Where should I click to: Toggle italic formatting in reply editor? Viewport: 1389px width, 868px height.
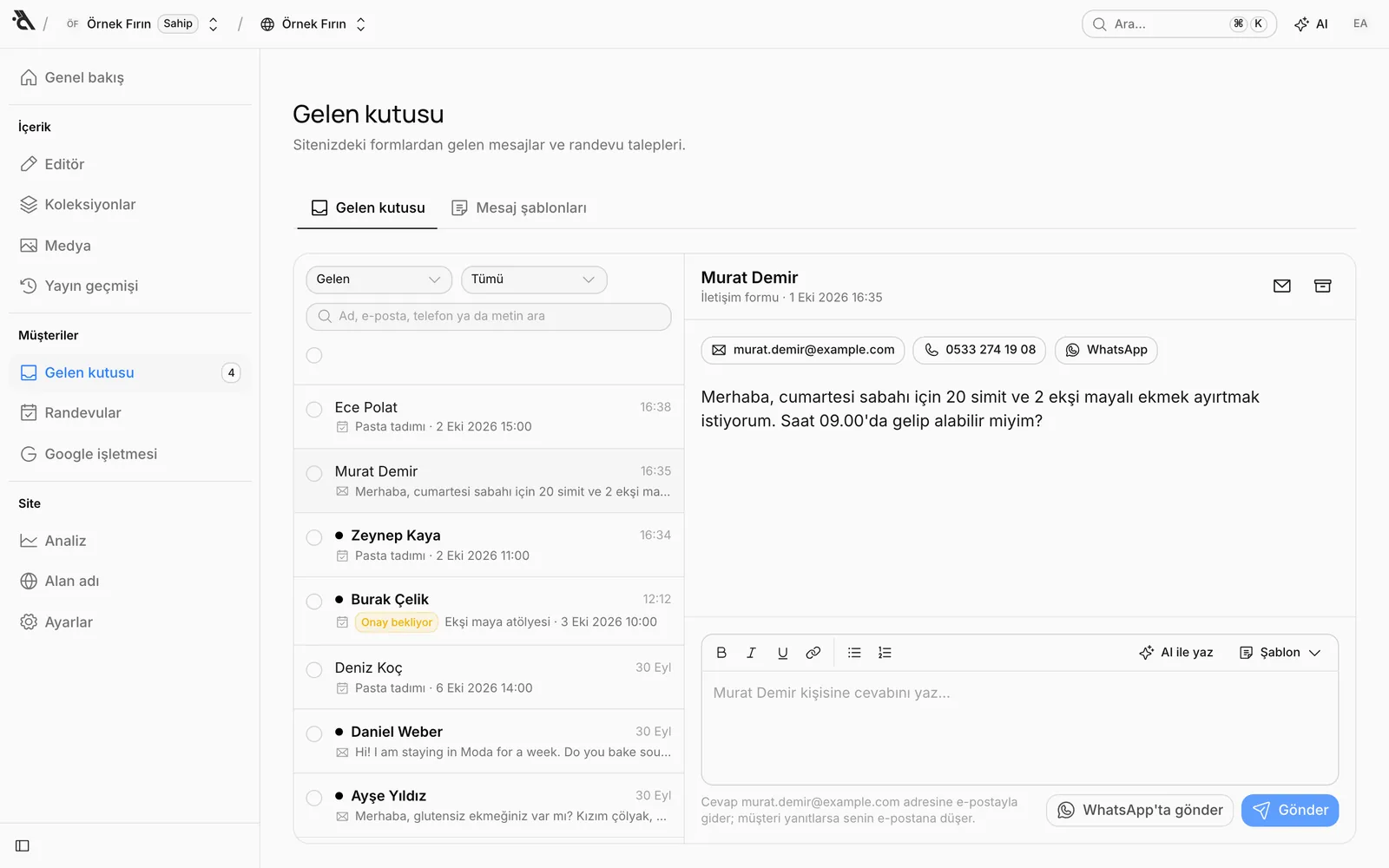point(752,653)
